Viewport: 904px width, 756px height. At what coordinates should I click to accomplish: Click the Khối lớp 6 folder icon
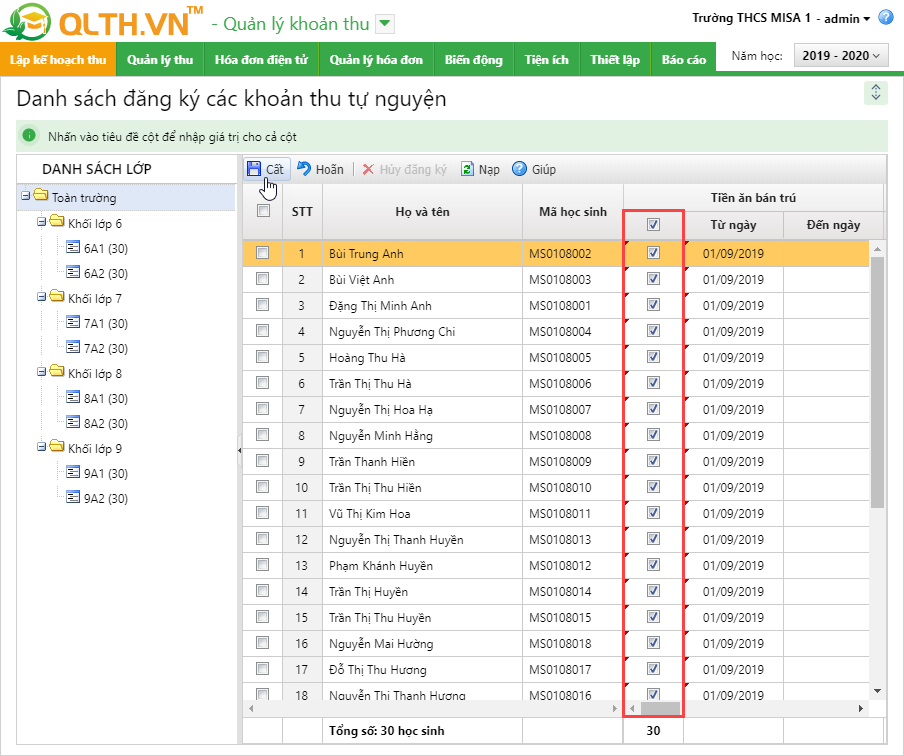point(57,220)
